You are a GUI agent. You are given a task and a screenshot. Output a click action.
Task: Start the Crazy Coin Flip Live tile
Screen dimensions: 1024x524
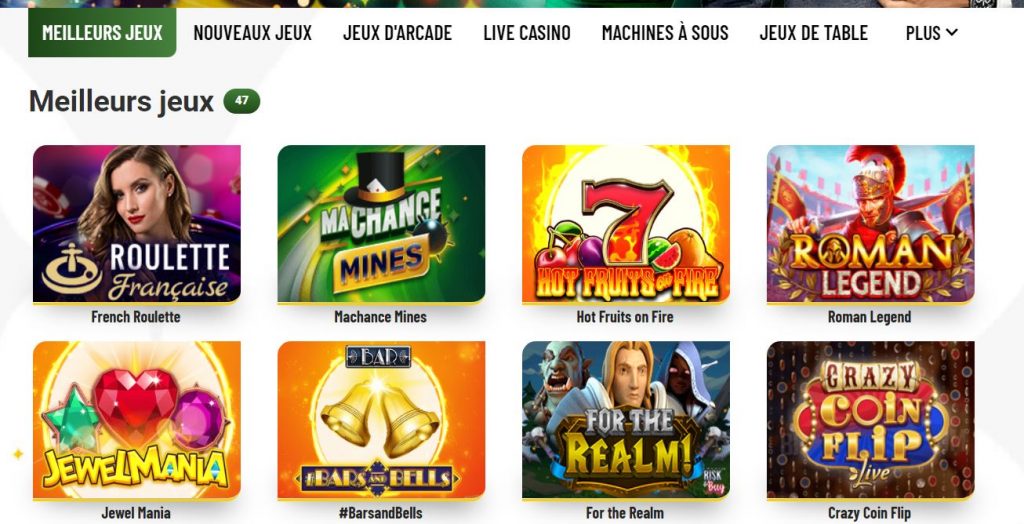(x=871, y=420)
